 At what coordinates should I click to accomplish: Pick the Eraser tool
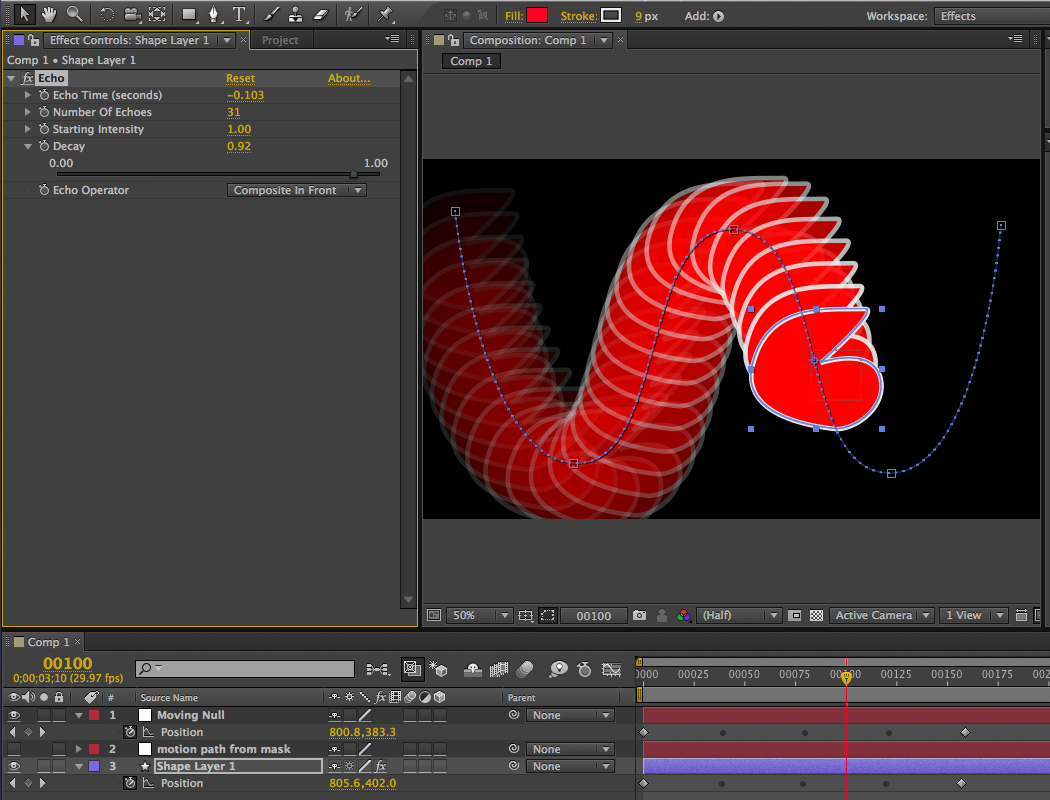(320, 15)
